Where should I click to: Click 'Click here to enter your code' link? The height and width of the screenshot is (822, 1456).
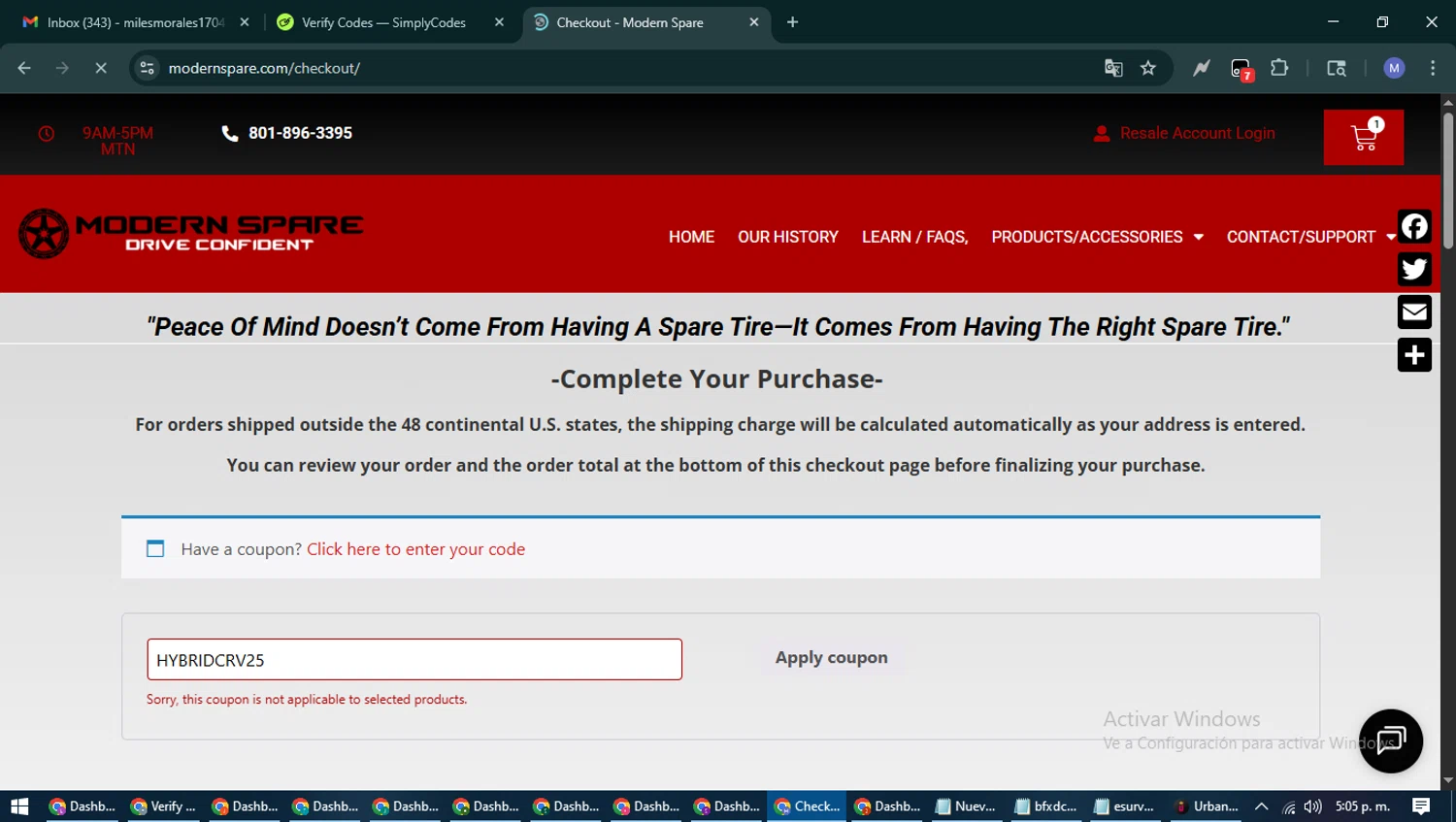[415, 549]
